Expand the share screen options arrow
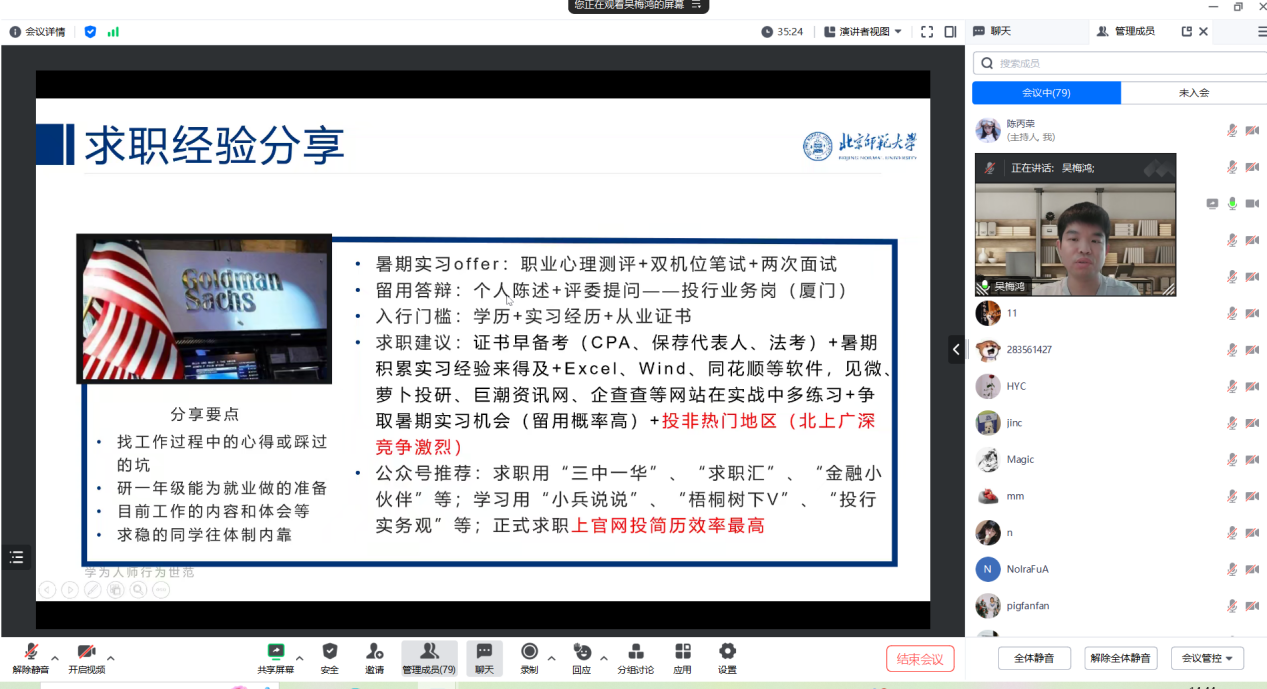Screen dimensions: 1267x689 click(297, 658)
